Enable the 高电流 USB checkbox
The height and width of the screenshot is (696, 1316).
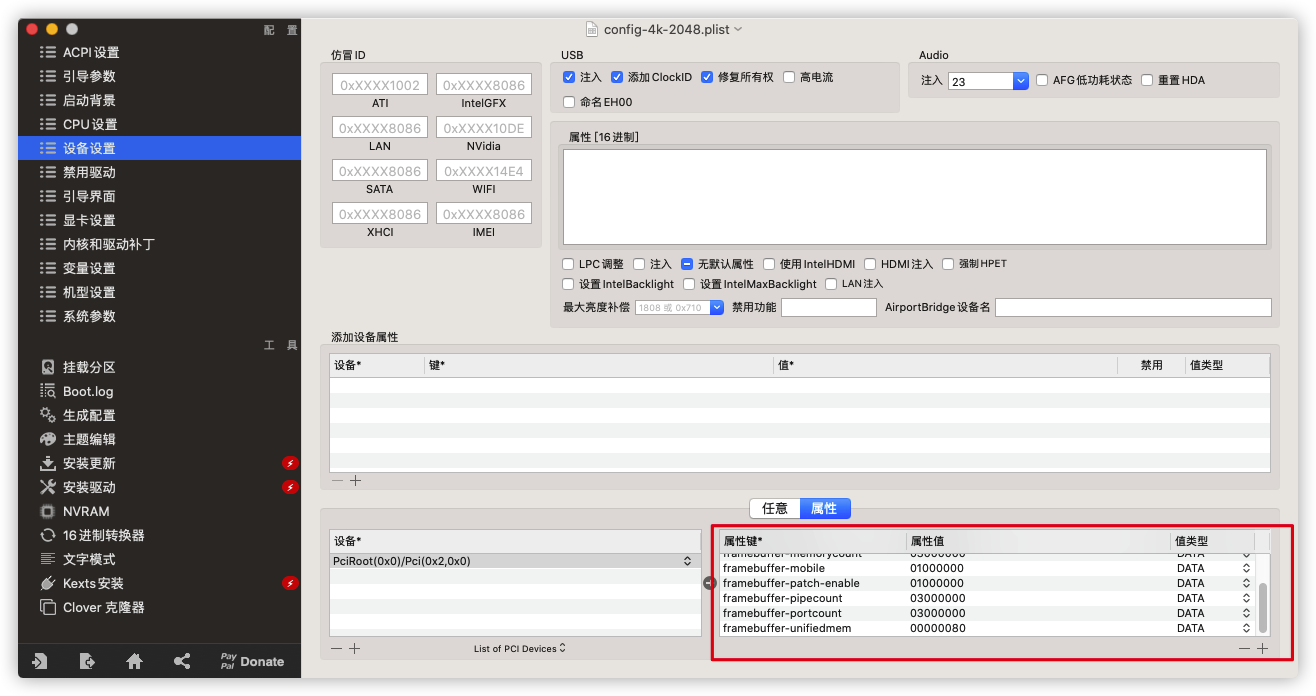click(x=789, y=77)
